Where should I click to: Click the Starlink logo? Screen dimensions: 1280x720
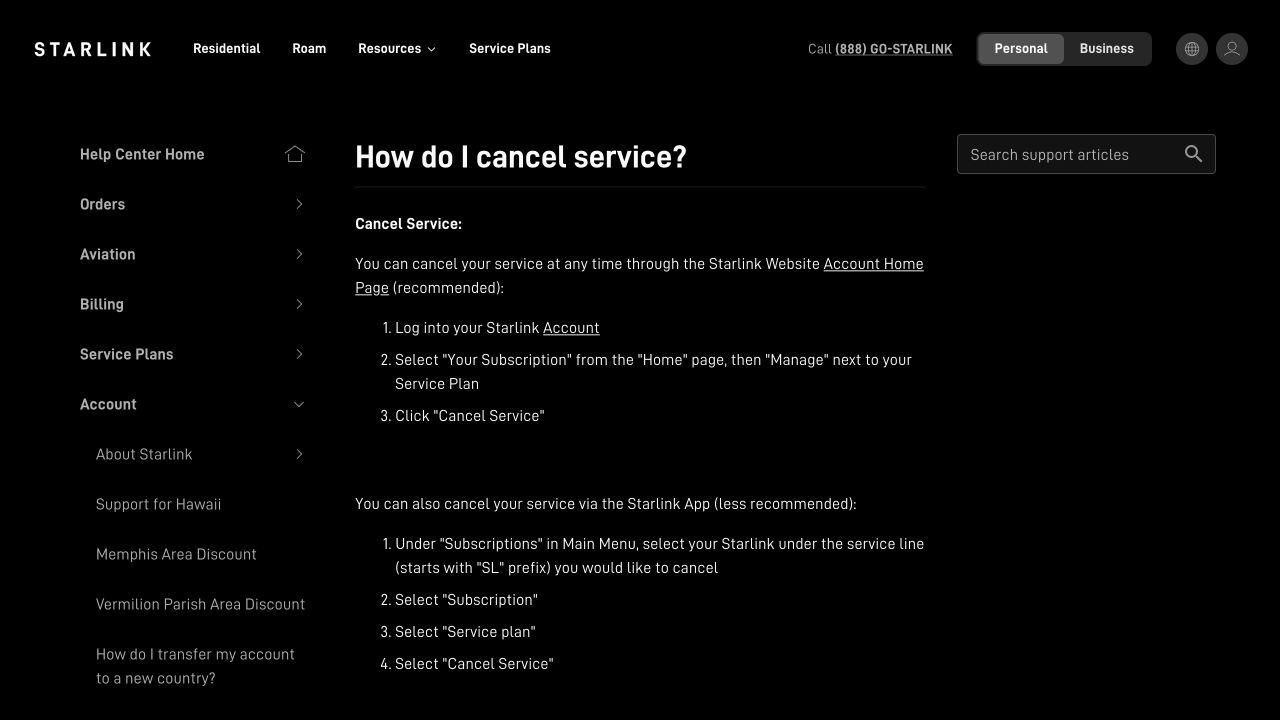pos(93,49)
